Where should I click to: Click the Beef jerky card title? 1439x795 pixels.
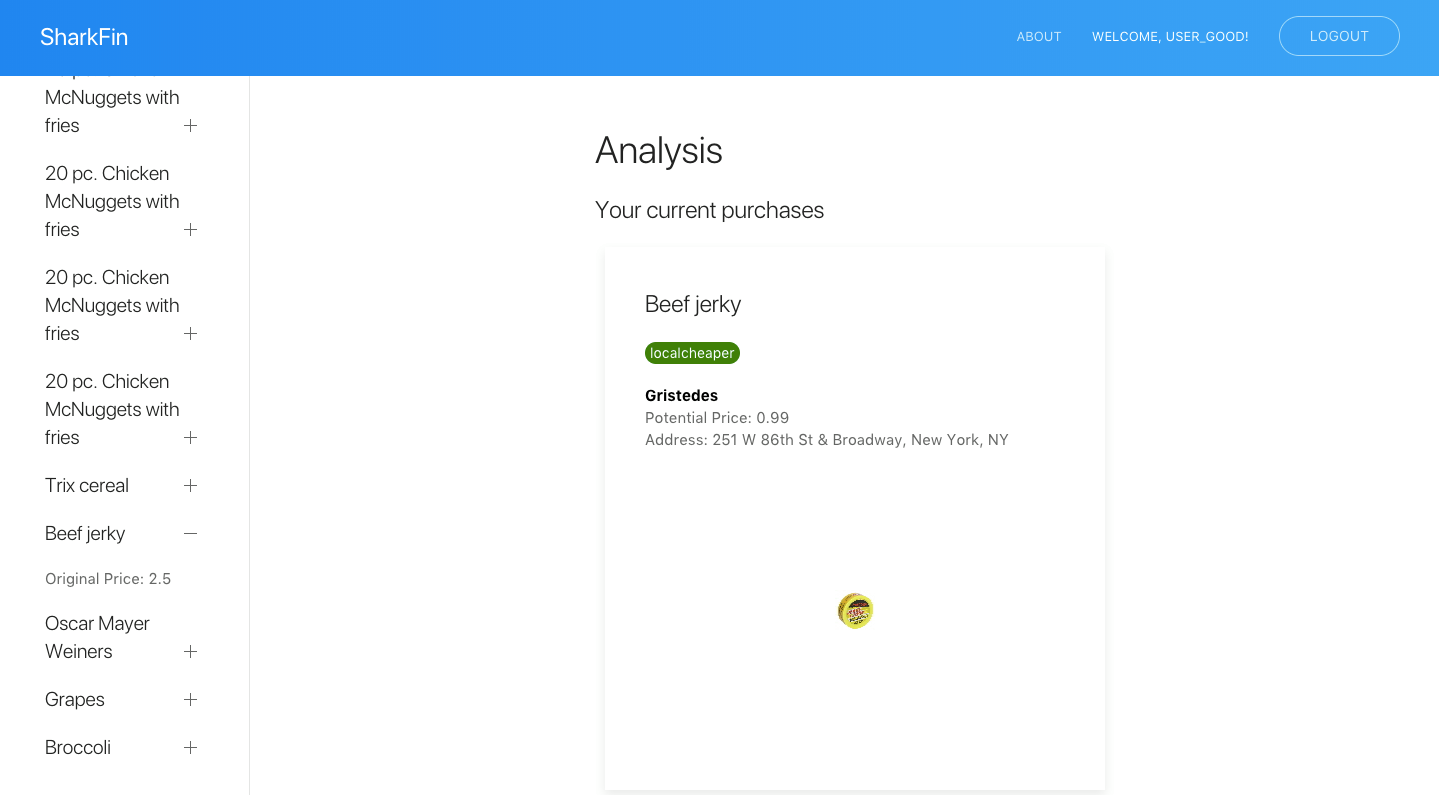pos(693,304)
